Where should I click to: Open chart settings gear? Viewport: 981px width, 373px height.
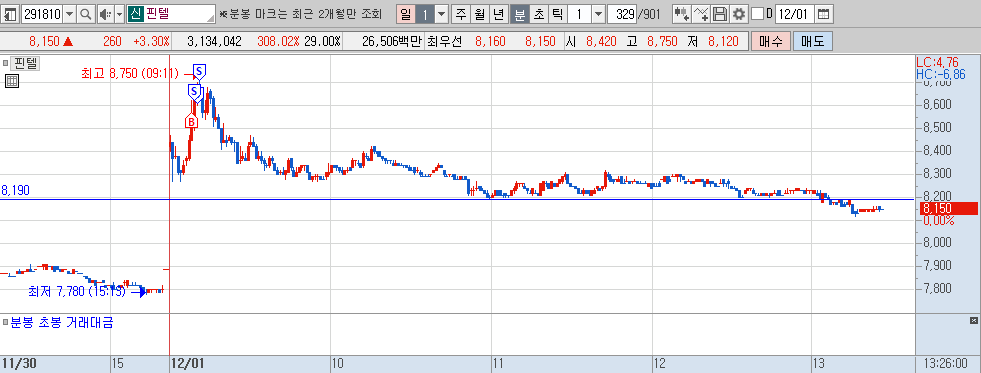point(739,13)
